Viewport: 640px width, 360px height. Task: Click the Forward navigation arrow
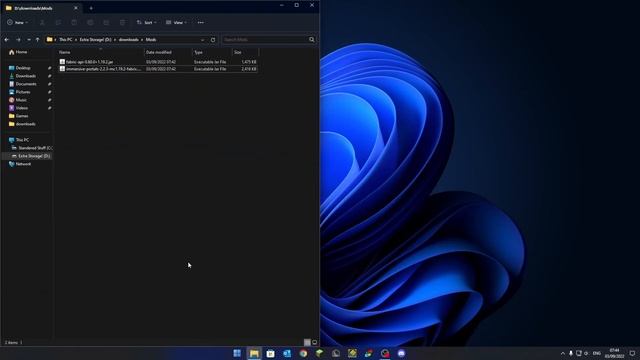[18, 40]
